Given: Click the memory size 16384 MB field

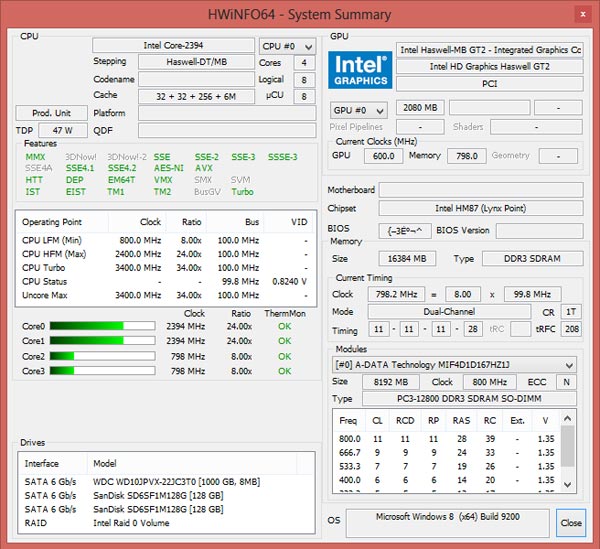Looking at the screenshot, I should [407, 259].
